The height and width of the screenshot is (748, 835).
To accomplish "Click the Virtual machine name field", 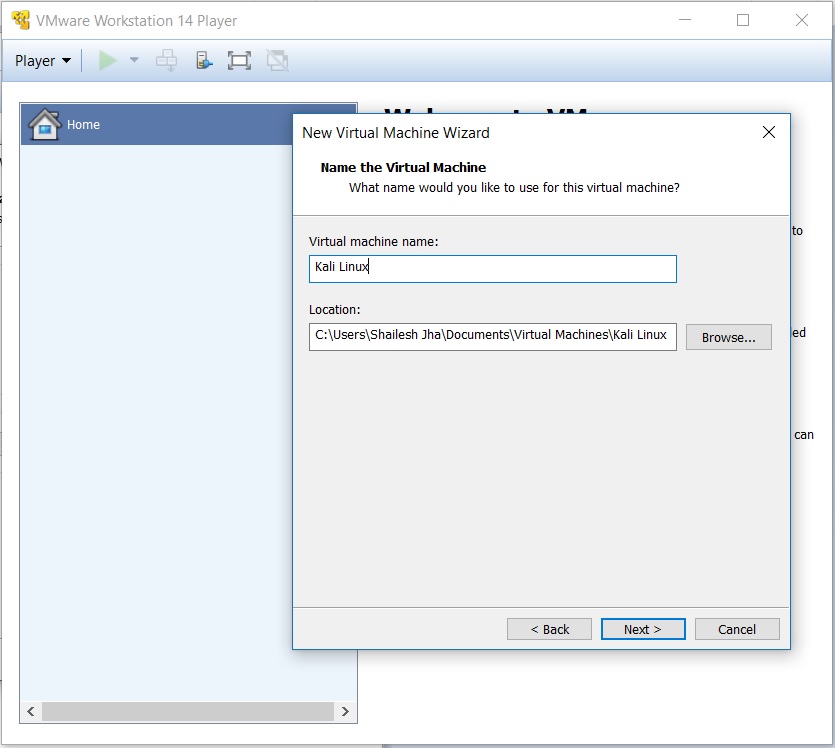I will pyautogui.click(x=493, y=269).
